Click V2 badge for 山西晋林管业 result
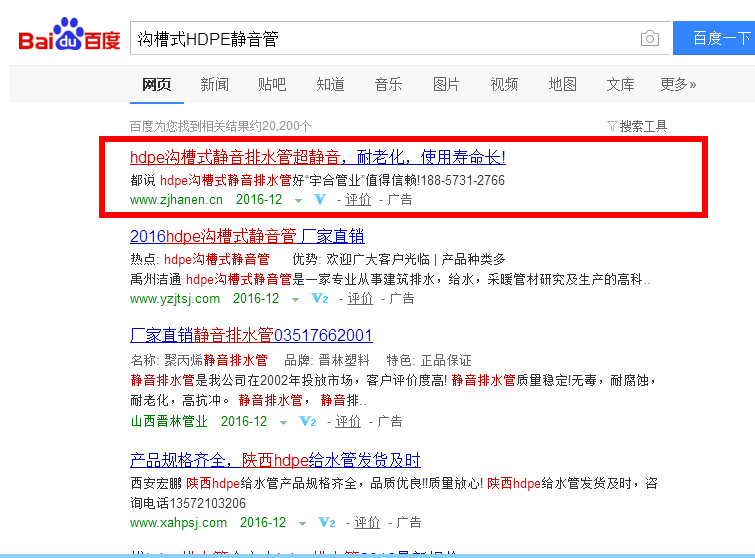The height and width of the screenshot is (558, 755). pyautogui.click(x=308, y=421)
